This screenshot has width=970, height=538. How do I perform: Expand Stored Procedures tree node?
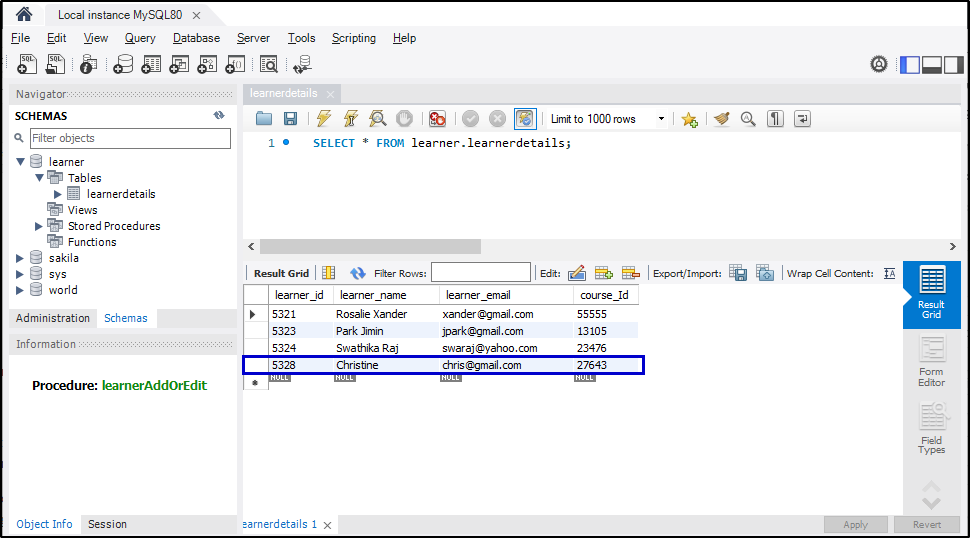(x=39, y=226)
